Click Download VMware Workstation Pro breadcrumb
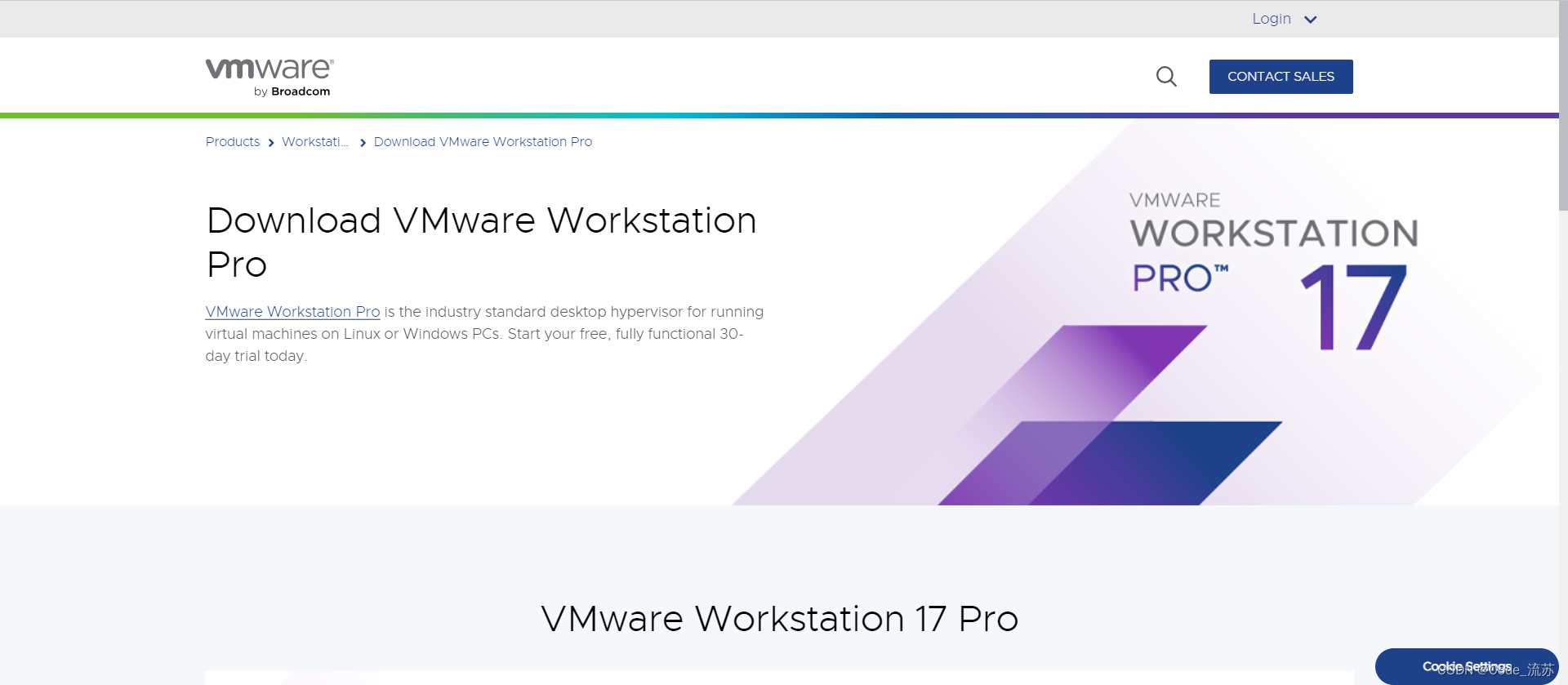Image resolution: width=1568 pixels, height=685 pixels. tap(483, 142)
